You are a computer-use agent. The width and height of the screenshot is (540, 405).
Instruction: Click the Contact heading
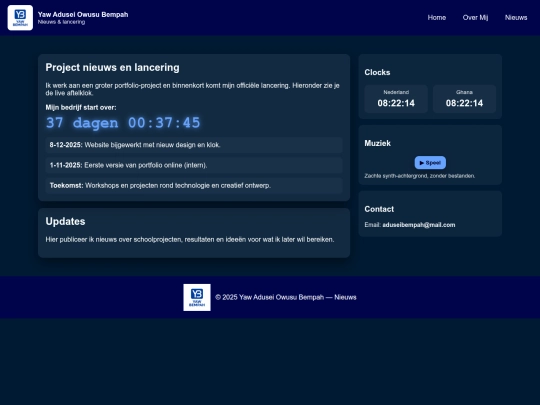coord(379,209)
